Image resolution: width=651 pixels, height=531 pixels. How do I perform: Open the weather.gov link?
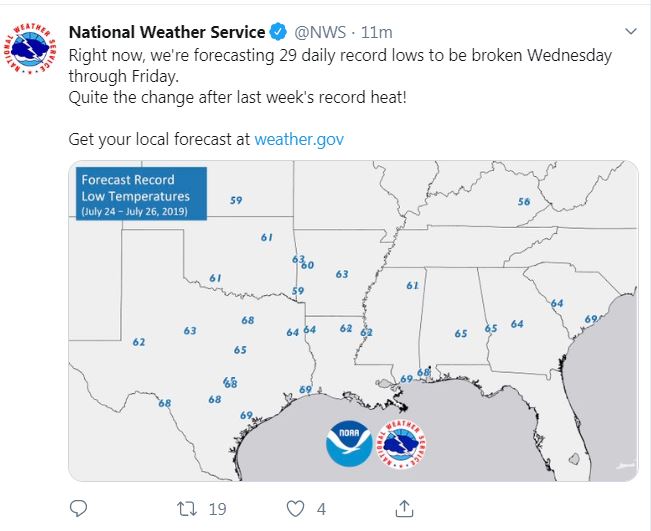pos(299,139)
